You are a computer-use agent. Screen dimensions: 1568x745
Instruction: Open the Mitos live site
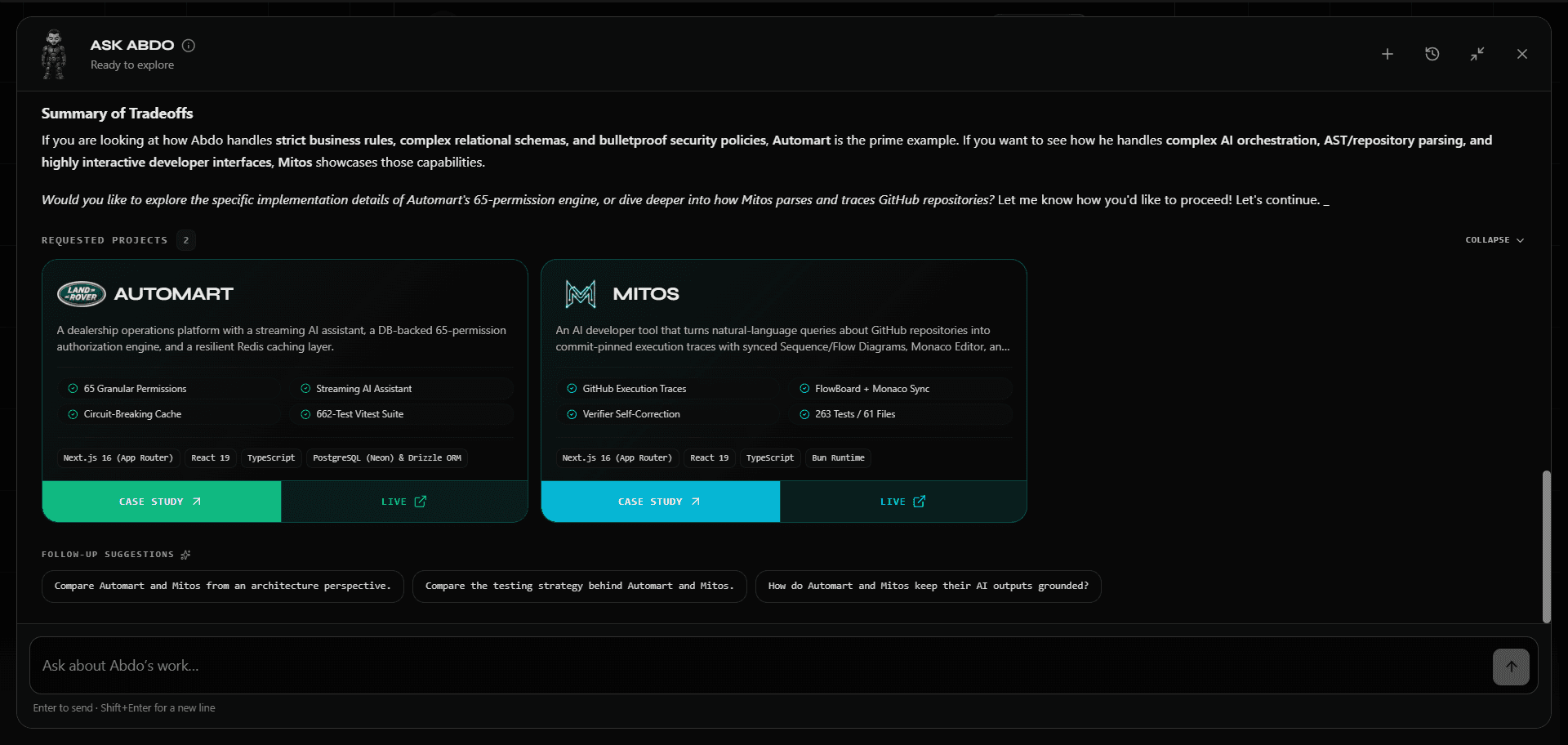pyautogui.click(x=903, y=502)
